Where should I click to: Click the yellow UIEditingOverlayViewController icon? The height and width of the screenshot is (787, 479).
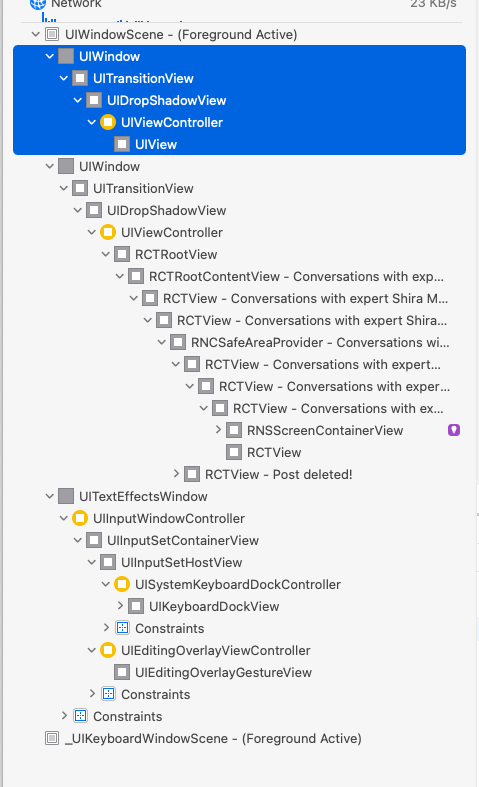point(107,650)
